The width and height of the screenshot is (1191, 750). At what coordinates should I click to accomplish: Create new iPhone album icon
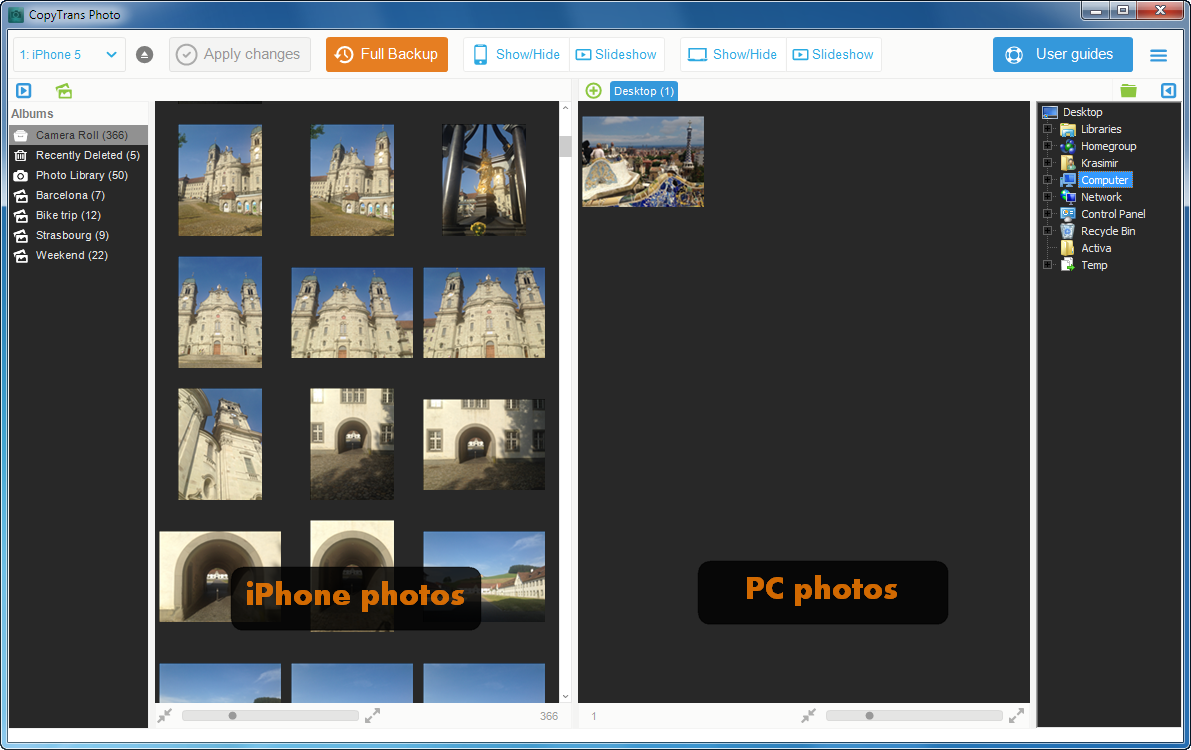64,91
